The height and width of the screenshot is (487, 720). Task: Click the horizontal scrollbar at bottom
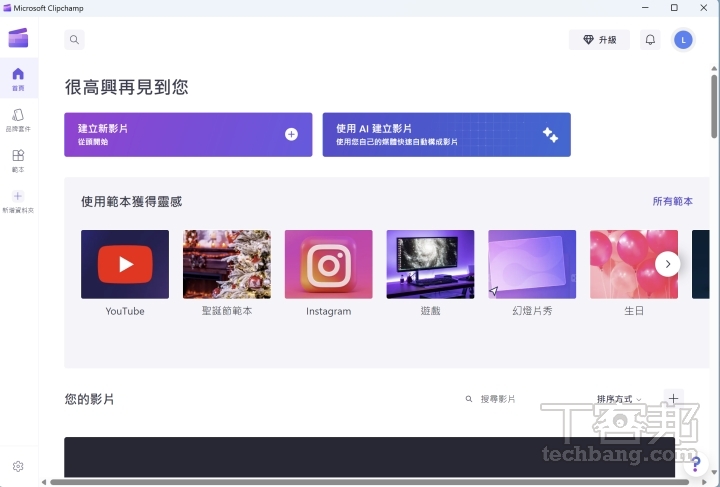click(x=370, y=482)
